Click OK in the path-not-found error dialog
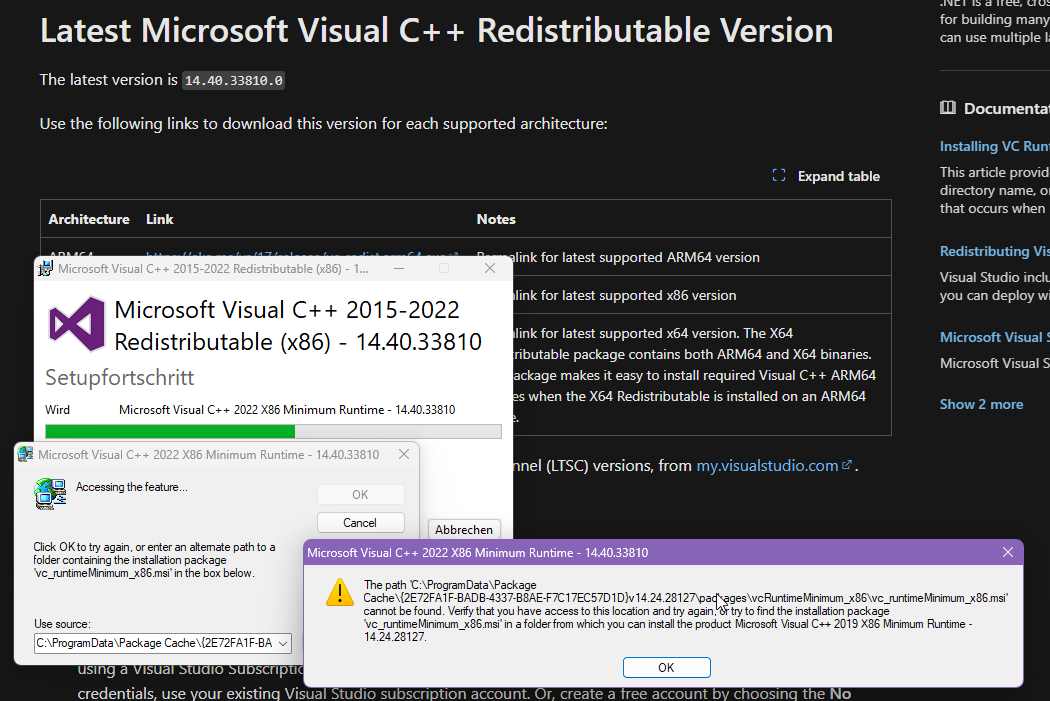The image size is (1050, 701). click(x=666, y=668)
